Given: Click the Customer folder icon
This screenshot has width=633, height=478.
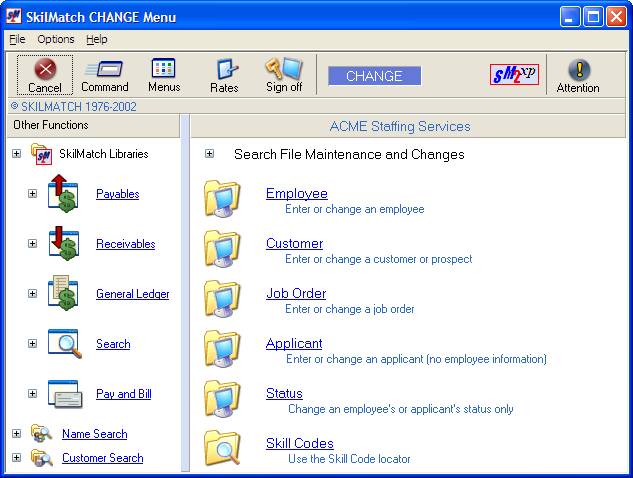Looking at the screenshot, I should (222, 249).
